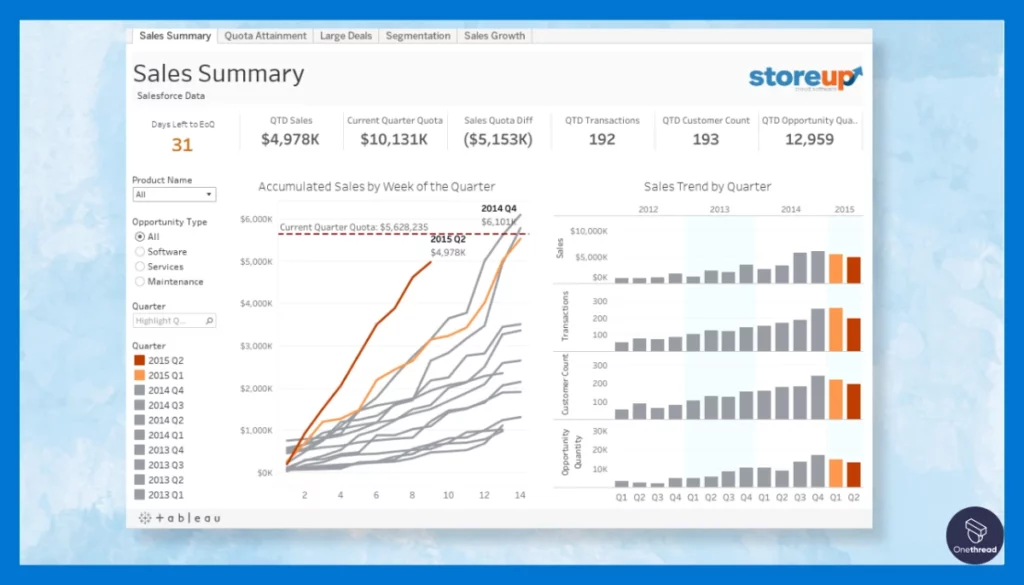The height and width of the screenshot is (585, 1024).
Task: Click the QTD Opportunity Quantity value 12,959
Action: [809, 139]
